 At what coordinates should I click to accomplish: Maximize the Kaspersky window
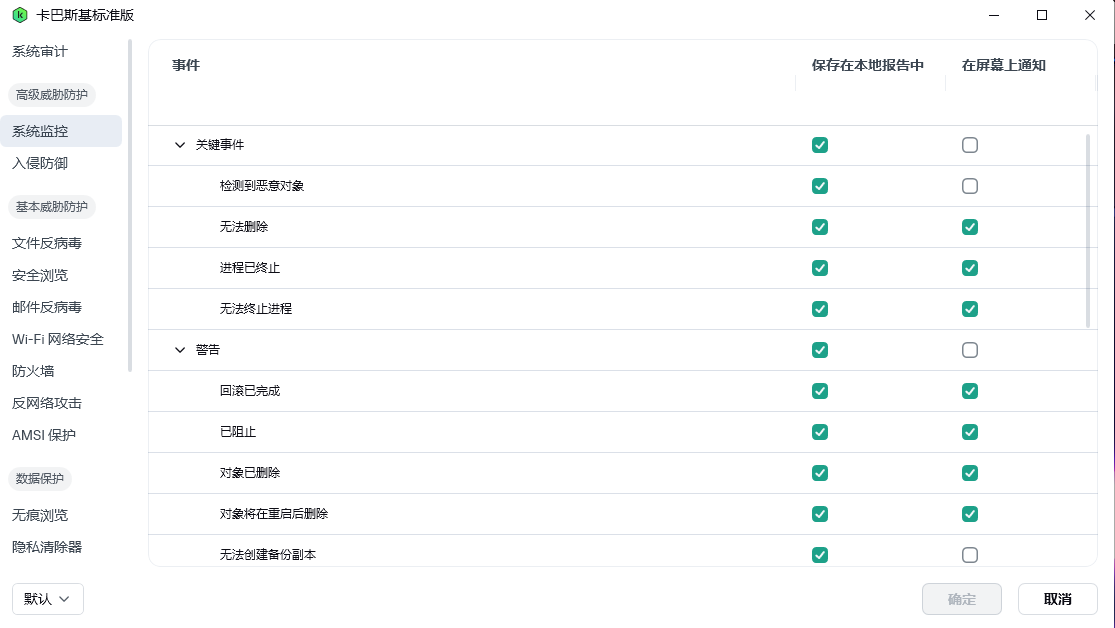pos(1042,15)
